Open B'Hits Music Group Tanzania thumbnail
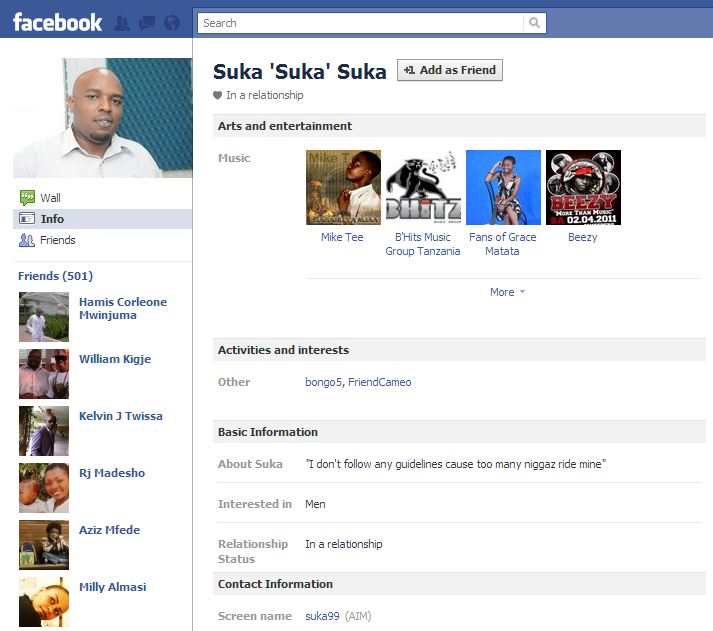This screenshot has width=713, height=631. tap(423, 188)
